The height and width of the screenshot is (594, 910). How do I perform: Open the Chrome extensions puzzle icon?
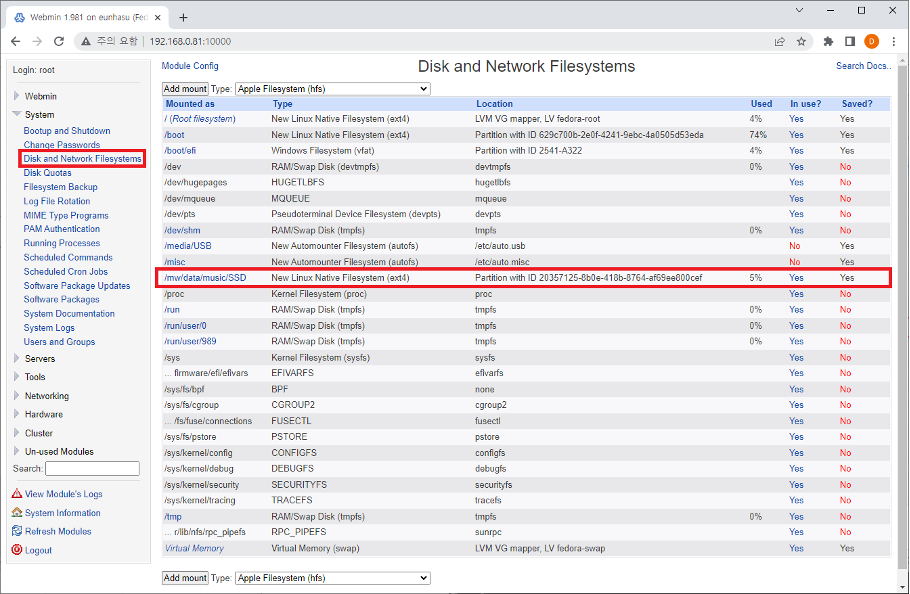point(828,41)
